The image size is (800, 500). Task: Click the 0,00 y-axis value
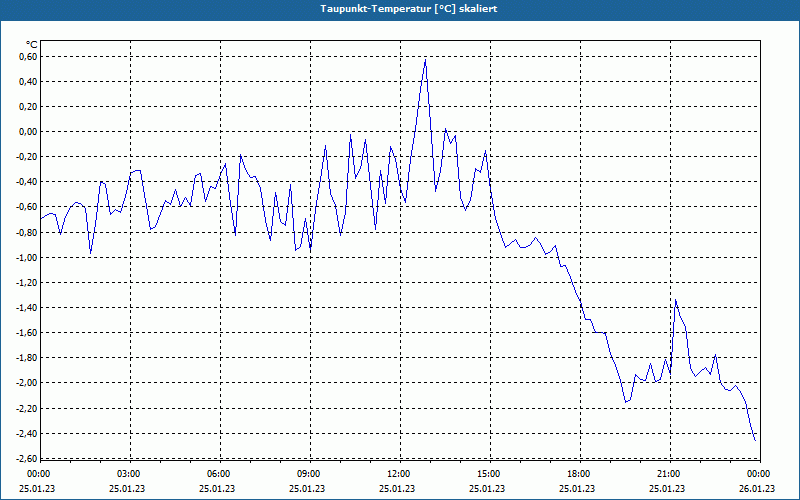(x=30, y=132)
